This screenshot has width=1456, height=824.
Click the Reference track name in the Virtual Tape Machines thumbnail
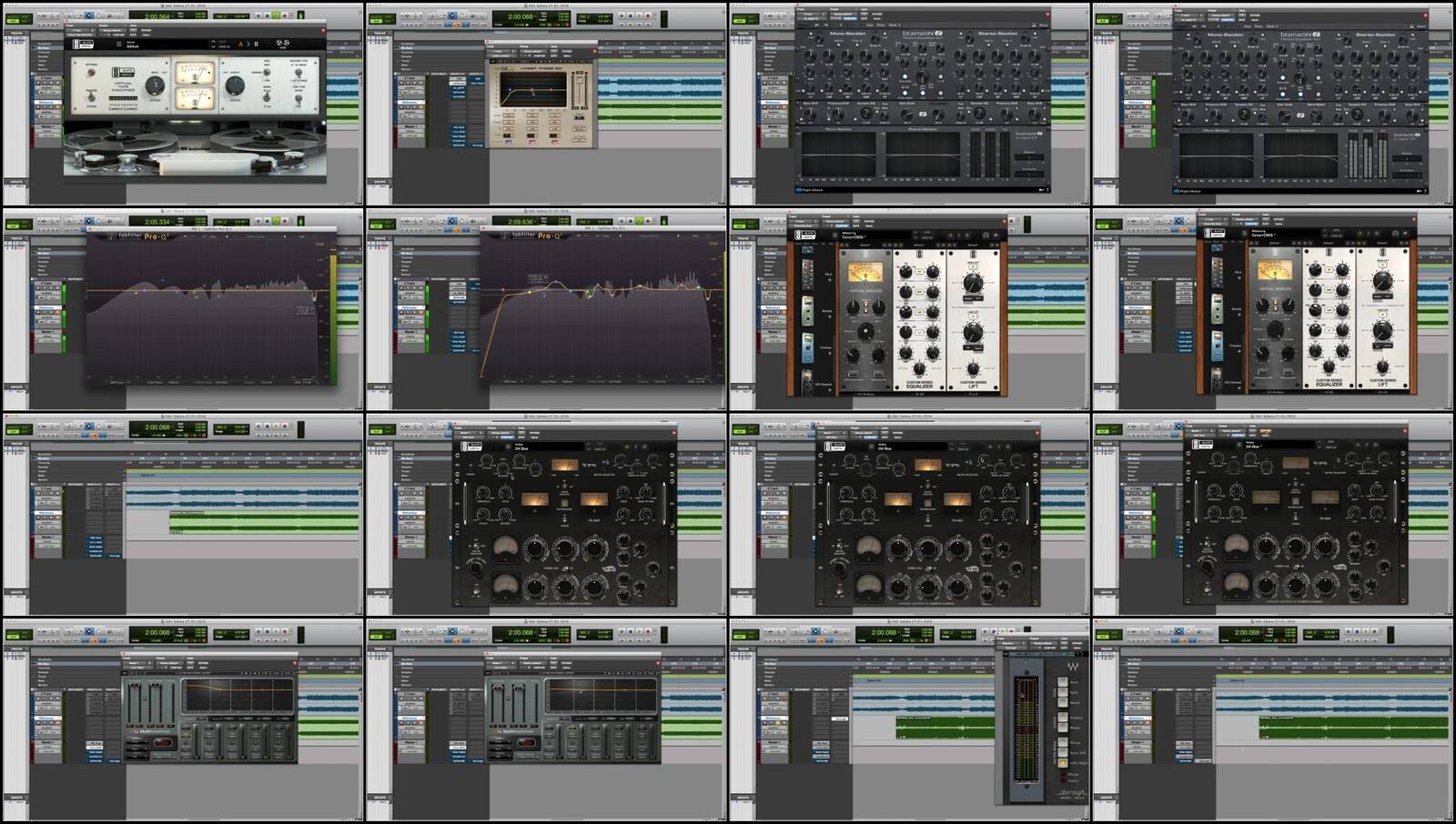[x=45, y=103]
